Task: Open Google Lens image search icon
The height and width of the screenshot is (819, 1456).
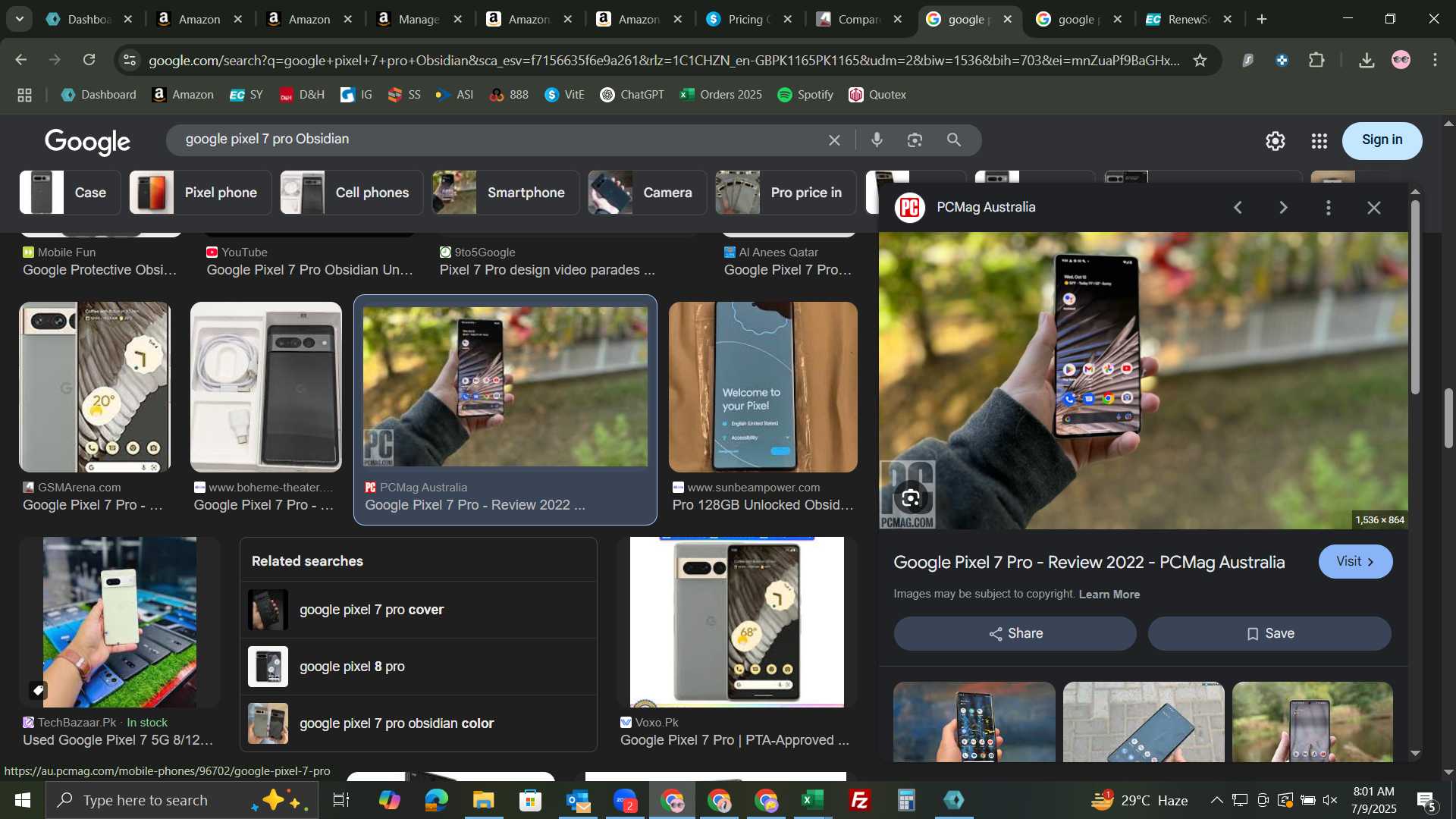Action: pos(915,140)
